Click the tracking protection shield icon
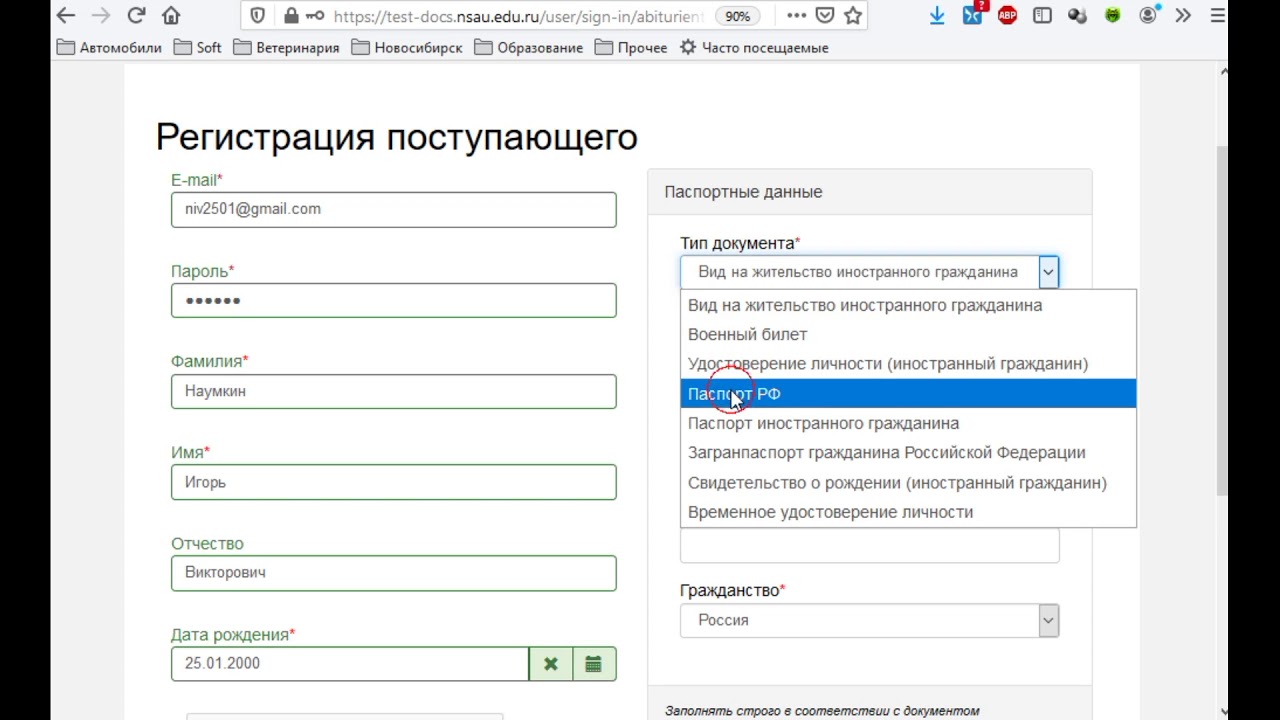 click(x=258, y=16)
